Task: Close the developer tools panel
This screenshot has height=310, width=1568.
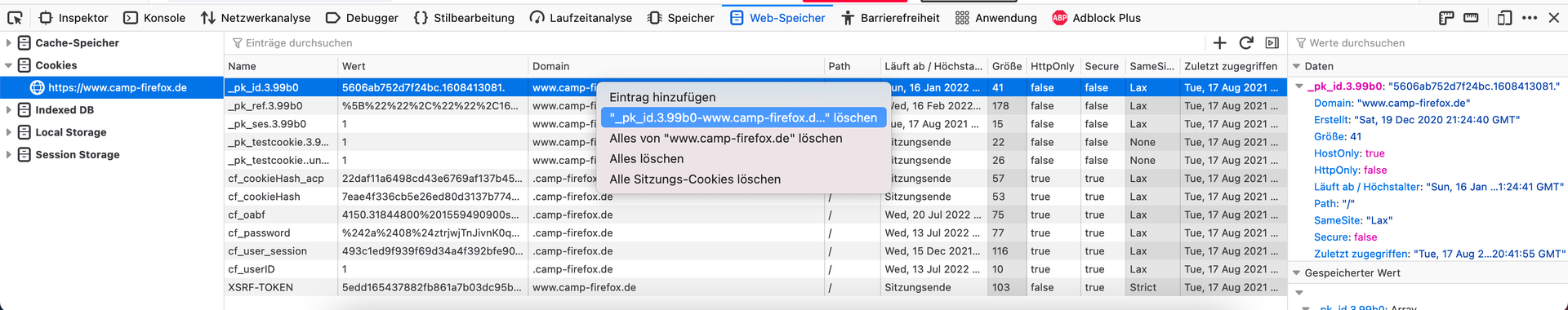Action: point(1554,17)
